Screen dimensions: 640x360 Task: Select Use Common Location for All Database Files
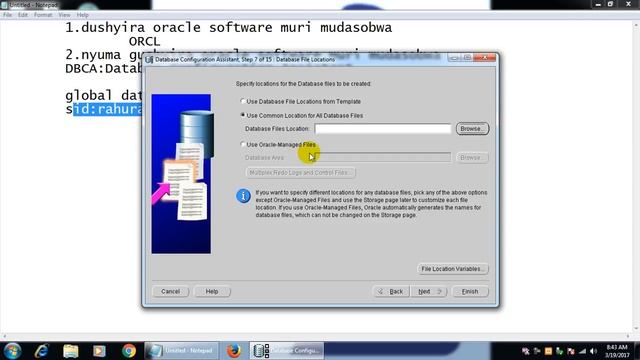coord(243,115)
